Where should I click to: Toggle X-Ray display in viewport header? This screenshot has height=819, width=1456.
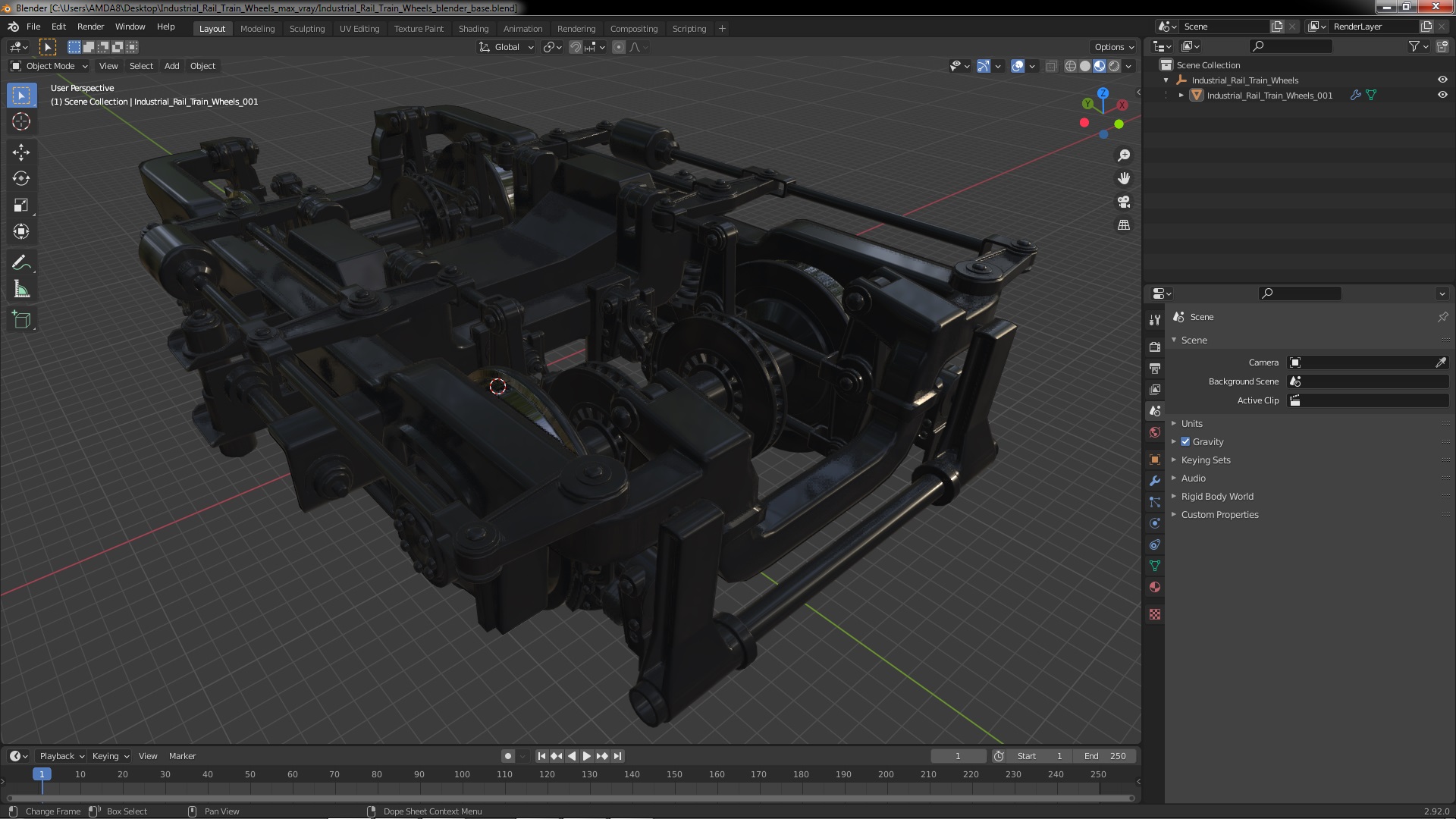click(x=1051, y=66)
